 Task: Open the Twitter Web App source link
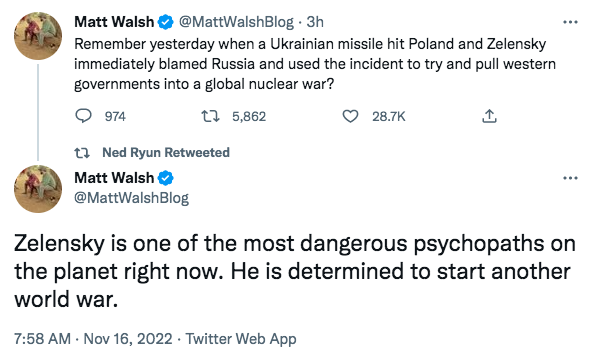pos(241,339)
